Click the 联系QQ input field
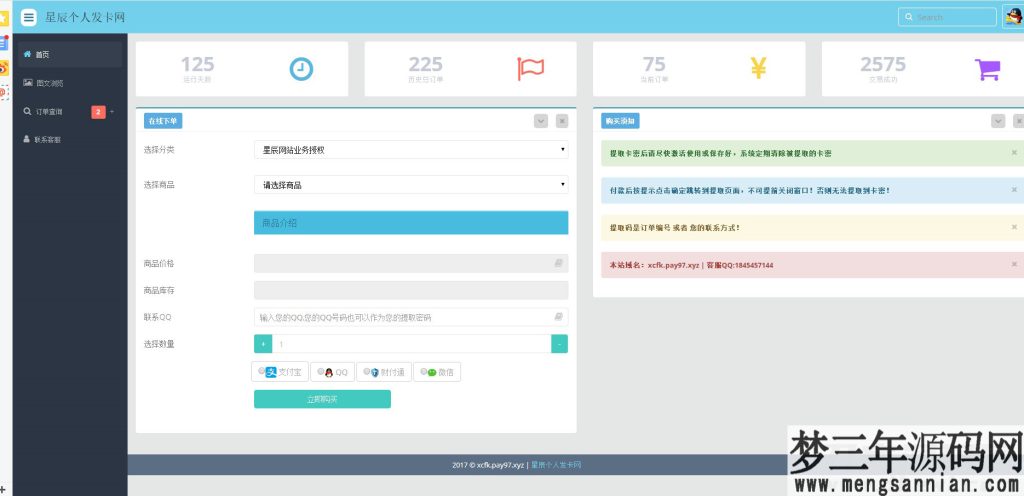The image size is (1024, 496). point(404,317)
